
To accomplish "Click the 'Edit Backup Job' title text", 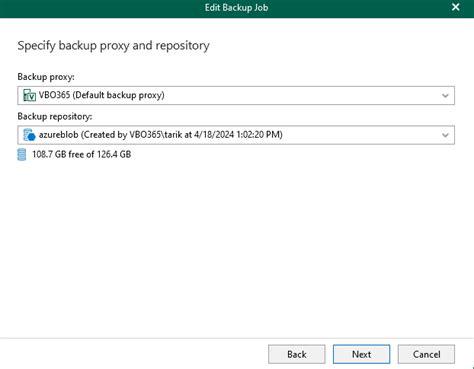I will (236, 8).
